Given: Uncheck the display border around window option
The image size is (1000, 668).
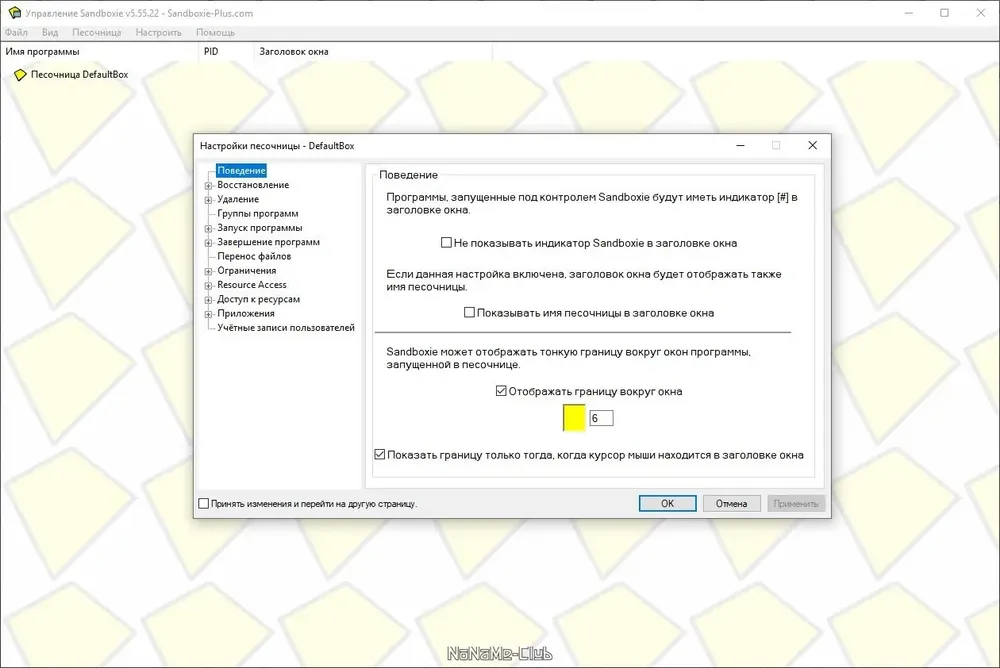Looking at the screenshot, I should [x=501, y=391].
